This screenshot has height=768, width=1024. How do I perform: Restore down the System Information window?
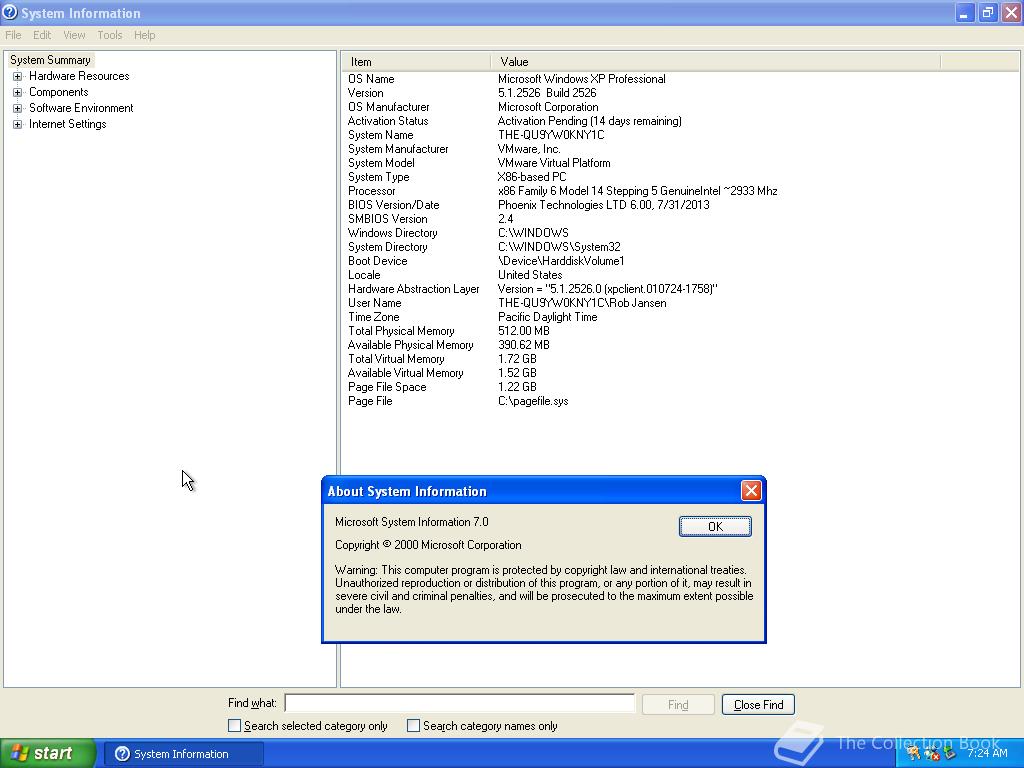(x=987, y=12)
